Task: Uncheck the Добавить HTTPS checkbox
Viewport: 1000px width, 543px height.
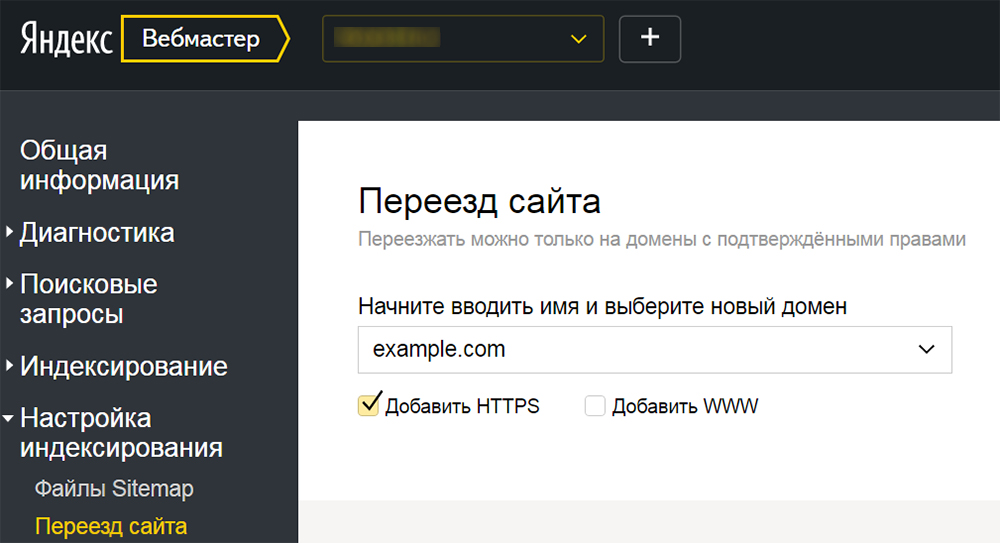Action: coord(368,405)
